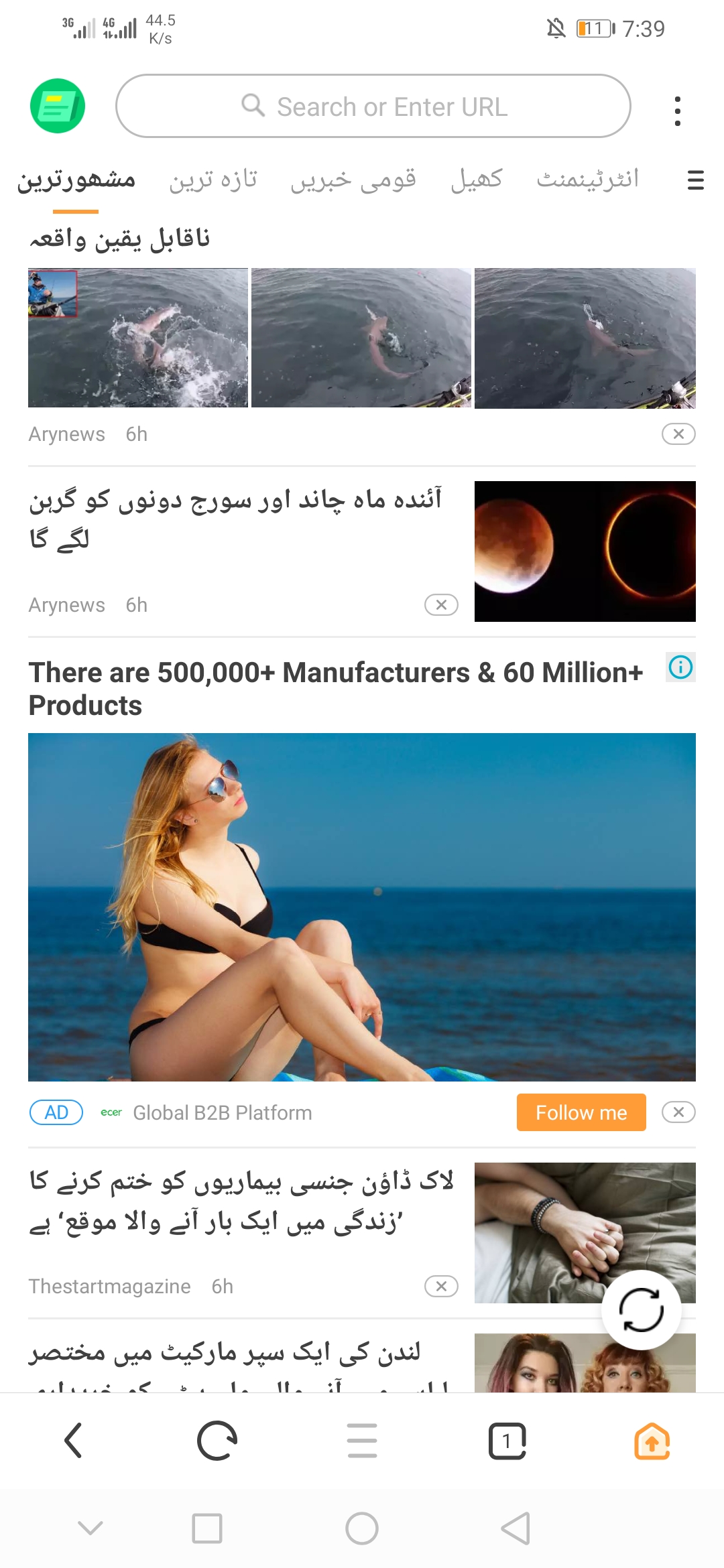Open the green news app logo
Viewport: 724px width, 1568px height.
58,106
